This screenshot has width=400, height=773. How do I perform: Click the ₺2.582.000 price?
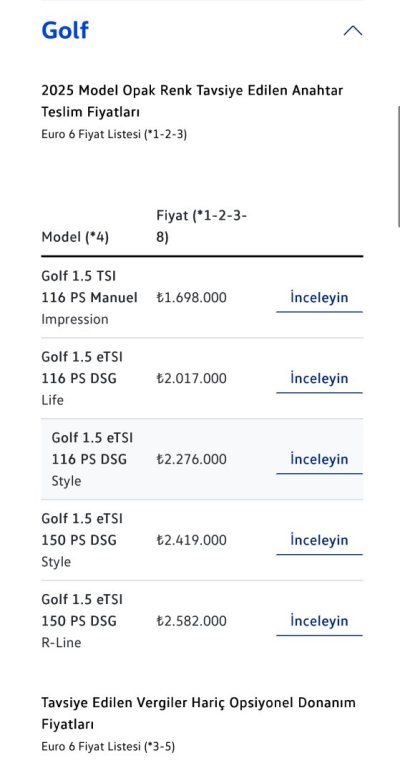tap(191, 621)
